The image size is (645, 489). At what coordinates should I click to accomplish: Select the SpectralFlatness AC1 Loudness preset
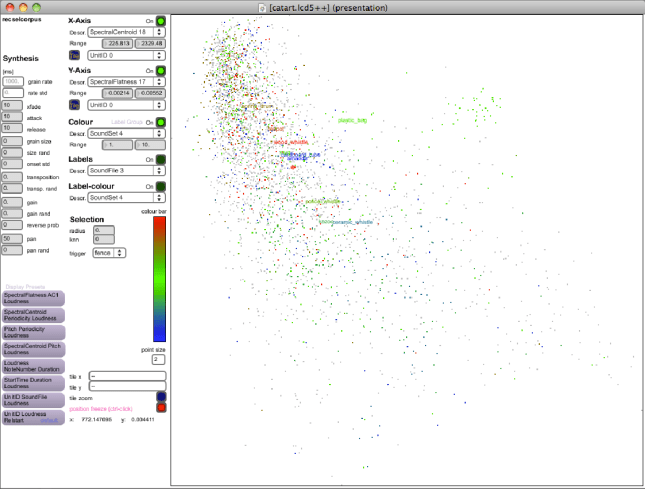pos(33,296)
